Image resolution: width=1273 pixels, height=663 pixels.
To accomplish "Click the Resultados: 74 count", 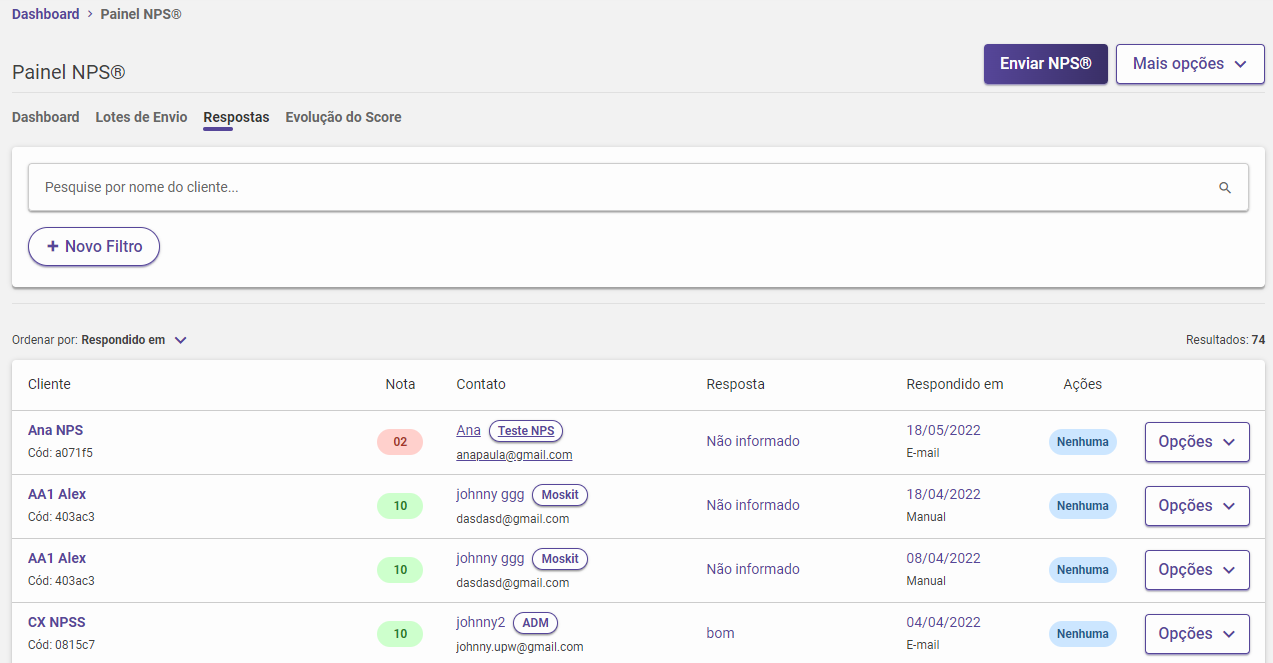I will pos(1225,340).
